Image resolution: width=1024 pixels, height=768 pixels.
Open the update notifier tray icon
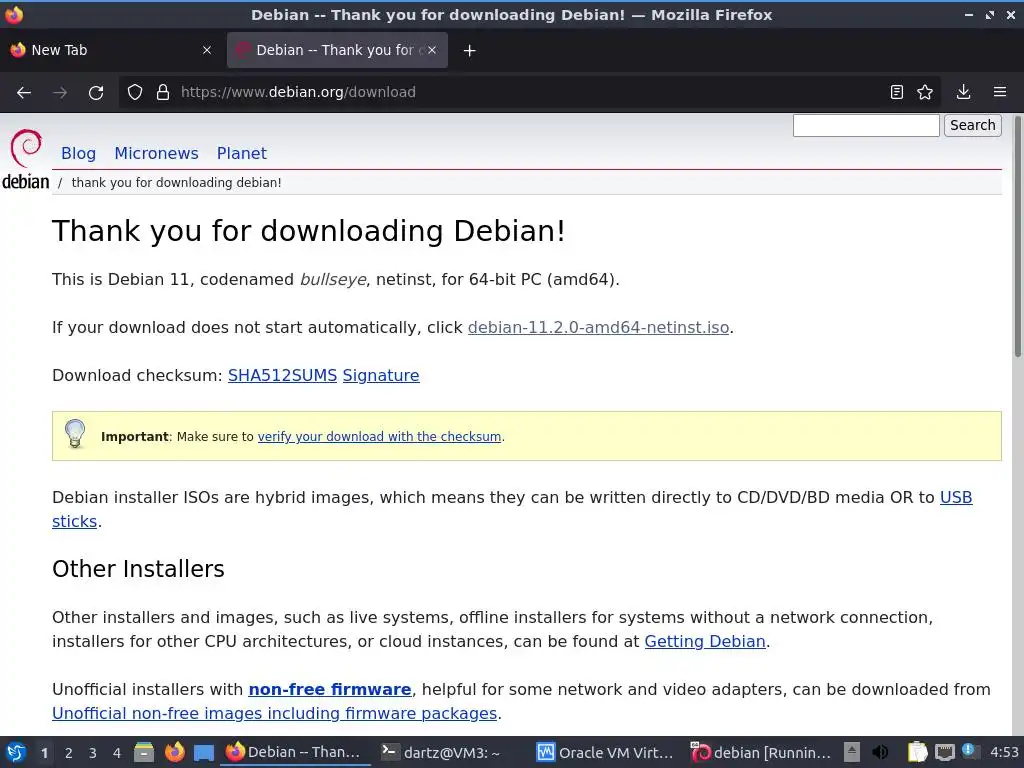coord(969,751)
